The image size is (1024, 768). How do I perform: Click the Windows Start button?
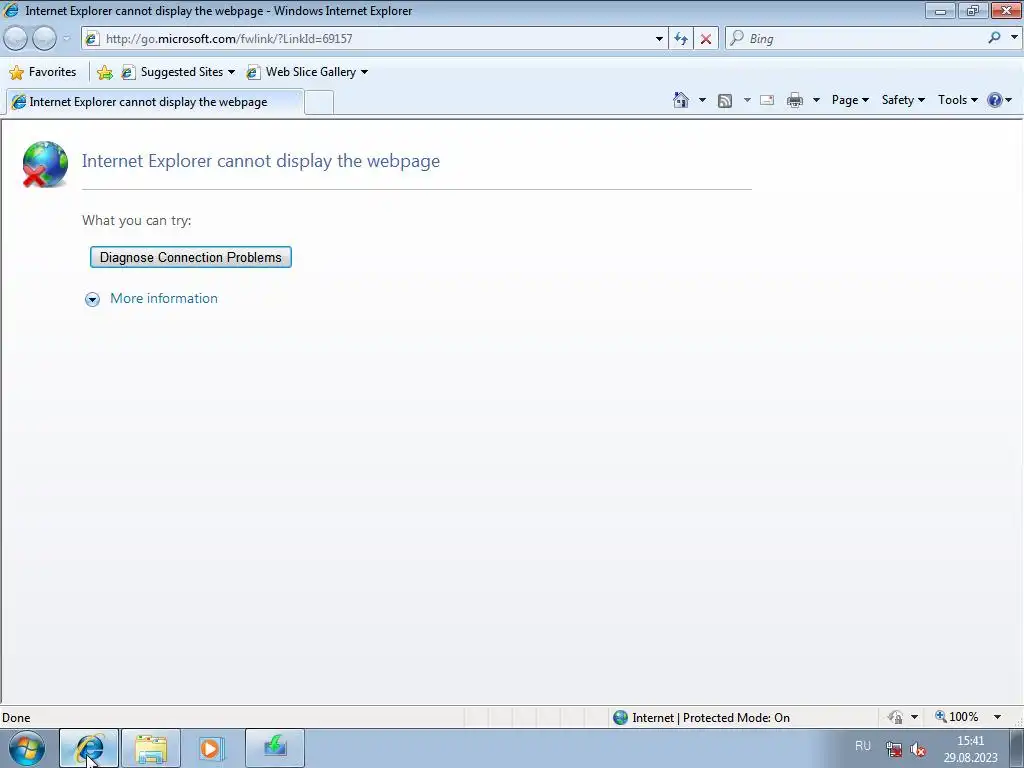coord(27,748)
